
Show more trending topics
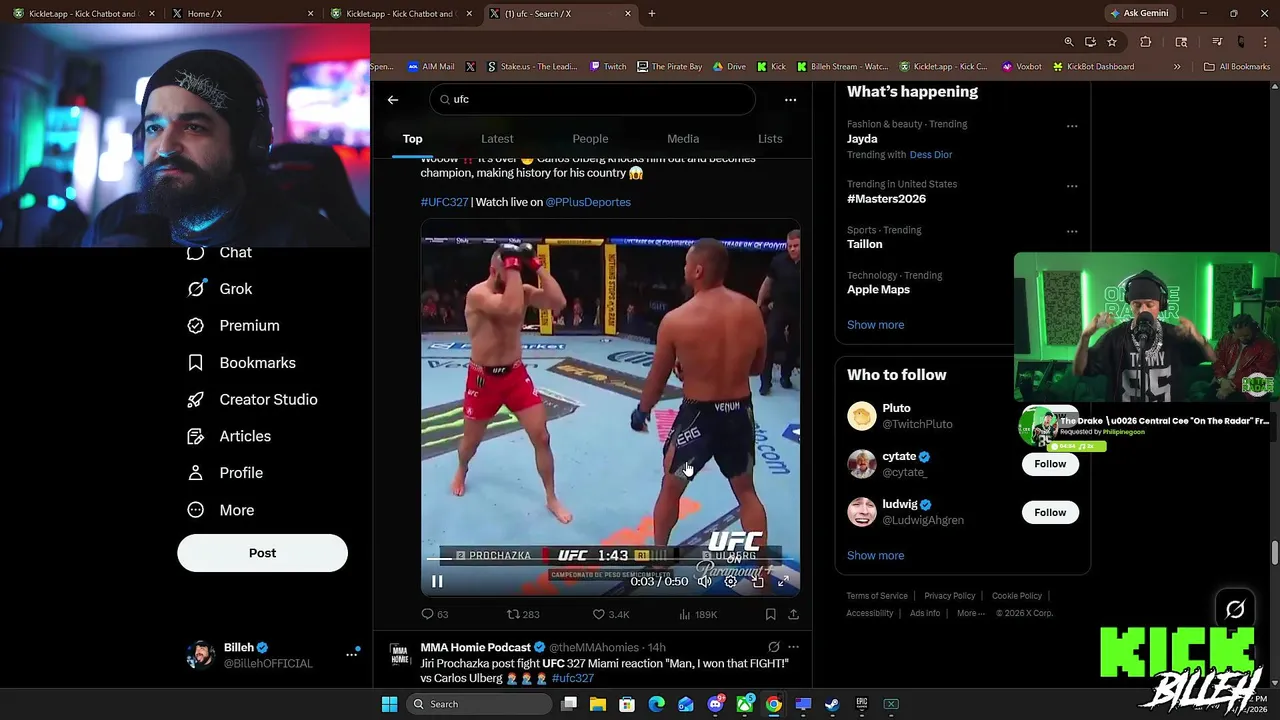click(x=875, y=325)
